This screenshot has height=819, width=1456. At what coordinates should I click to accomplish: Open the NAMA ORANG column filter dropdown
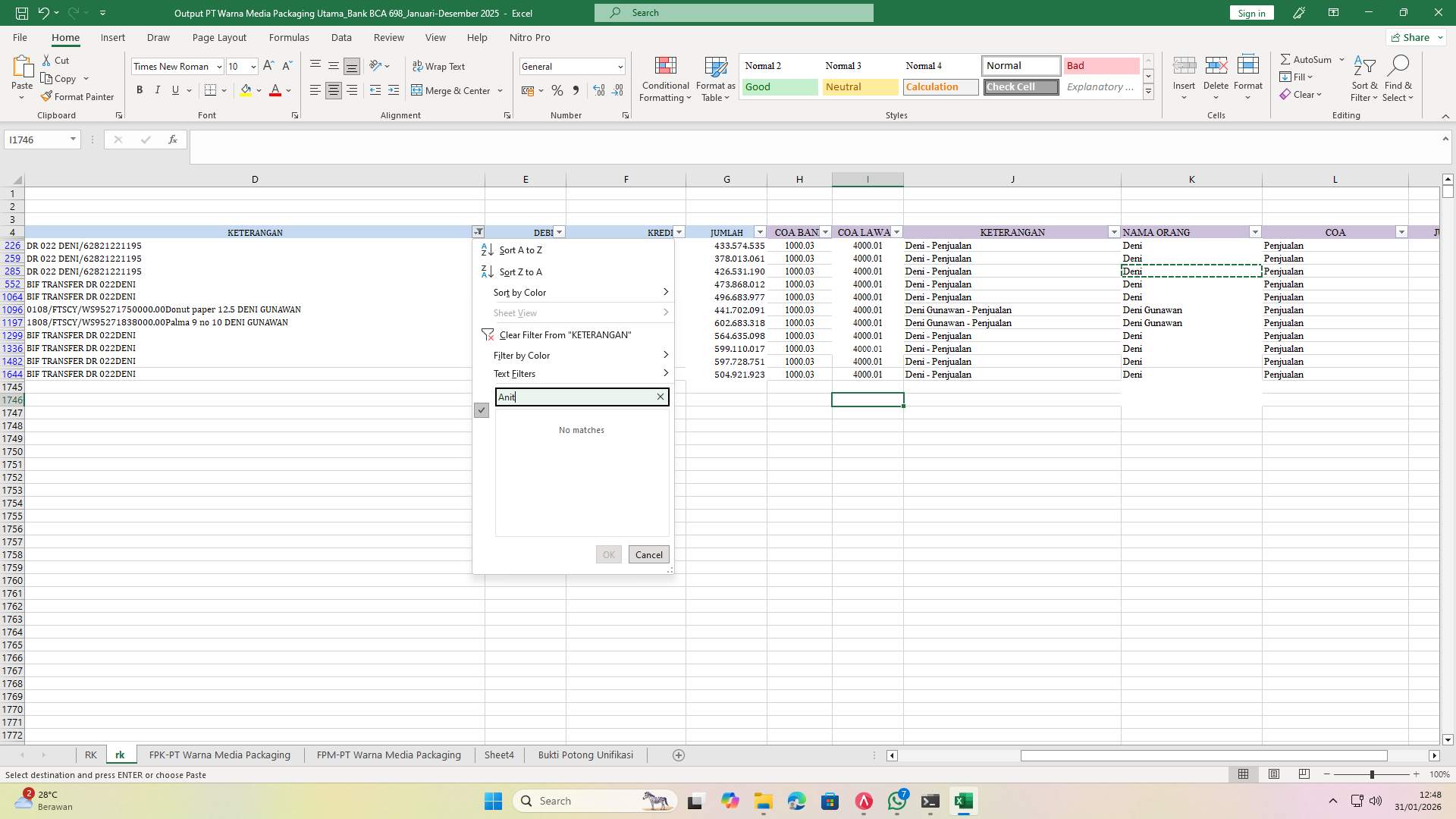(x=1255, y=232)
